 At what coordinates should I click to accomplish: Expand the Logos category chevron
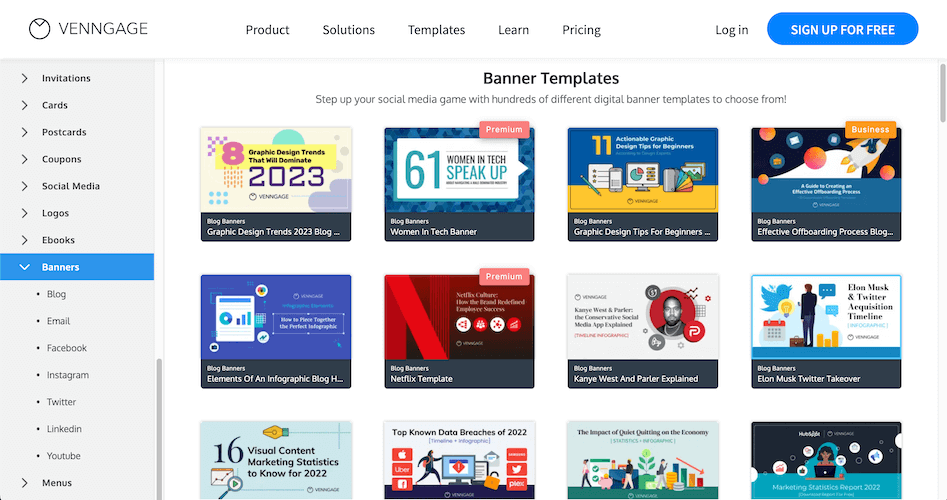pyautogui.click(x=24, y=213)
